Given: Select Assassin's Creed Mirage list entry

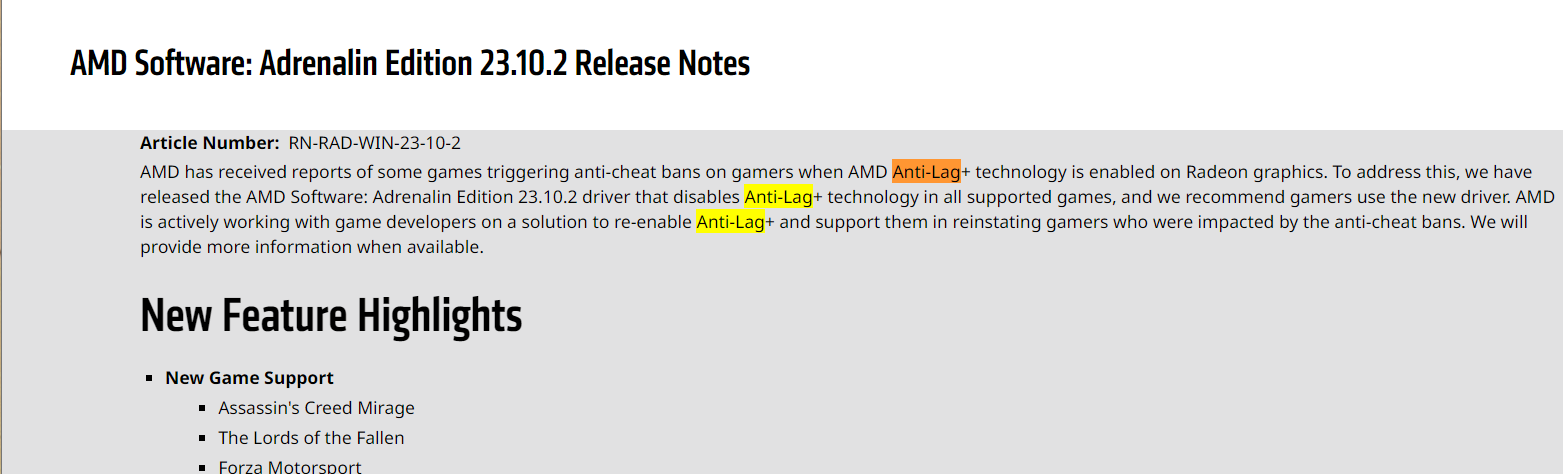Looking at the screenshot, I should (317, 408).
